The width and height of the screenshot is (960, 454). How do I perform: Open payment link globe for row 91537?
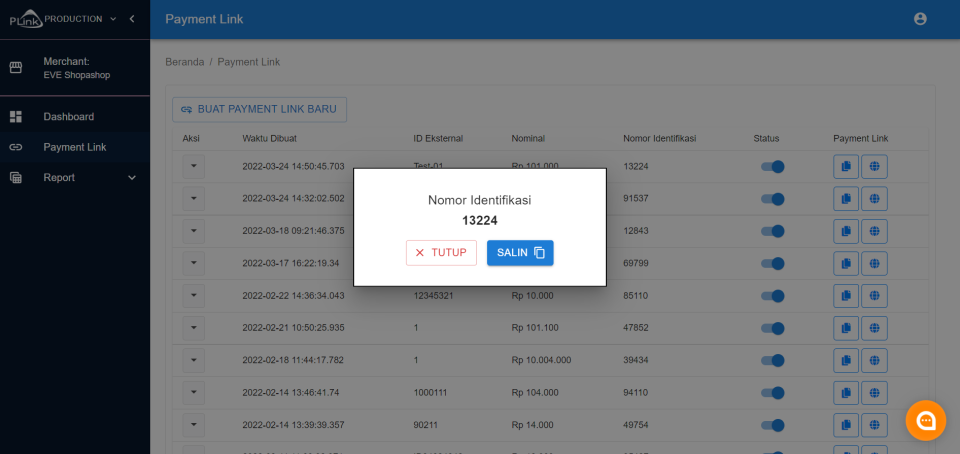[874, 199]
